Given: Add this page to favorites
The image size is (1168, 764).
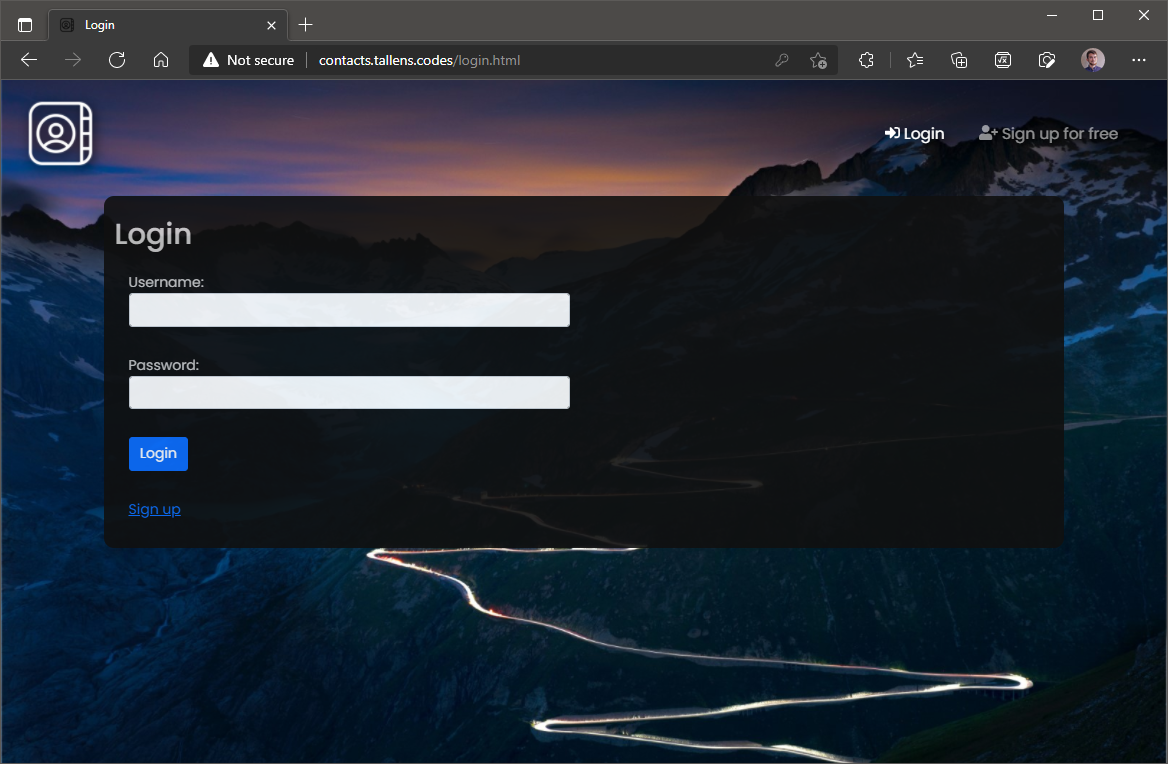Looking at the screenshot, I should [x=818, y=60].
